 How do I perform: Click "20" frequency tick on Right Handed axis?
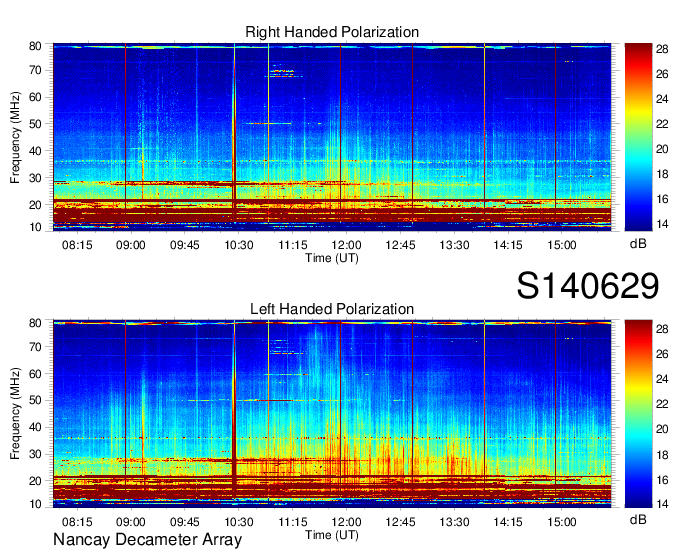point(35,205)
